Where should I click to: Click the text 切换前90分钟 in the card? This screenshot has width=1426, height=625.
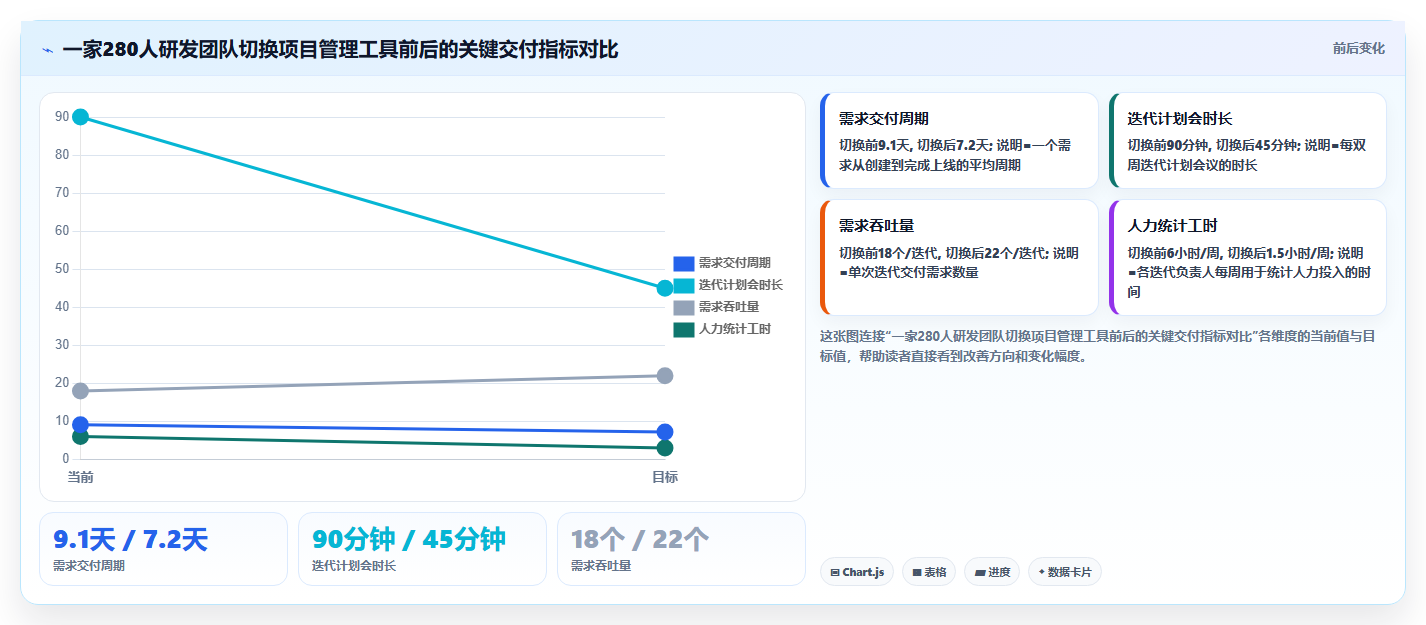click(1170, 146)
